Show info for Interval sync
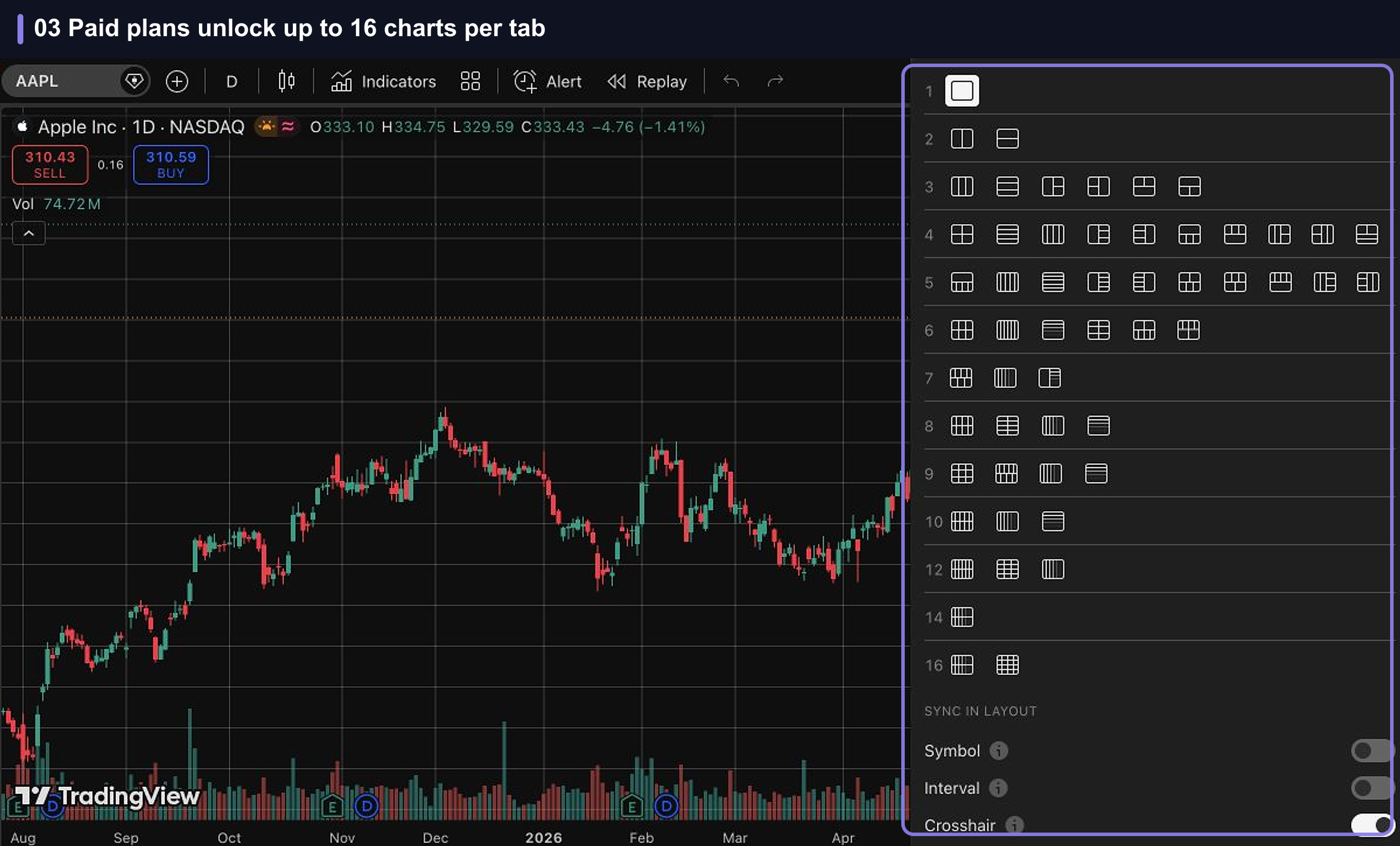The image size is (1400, 846). click(x=998, y=788)
